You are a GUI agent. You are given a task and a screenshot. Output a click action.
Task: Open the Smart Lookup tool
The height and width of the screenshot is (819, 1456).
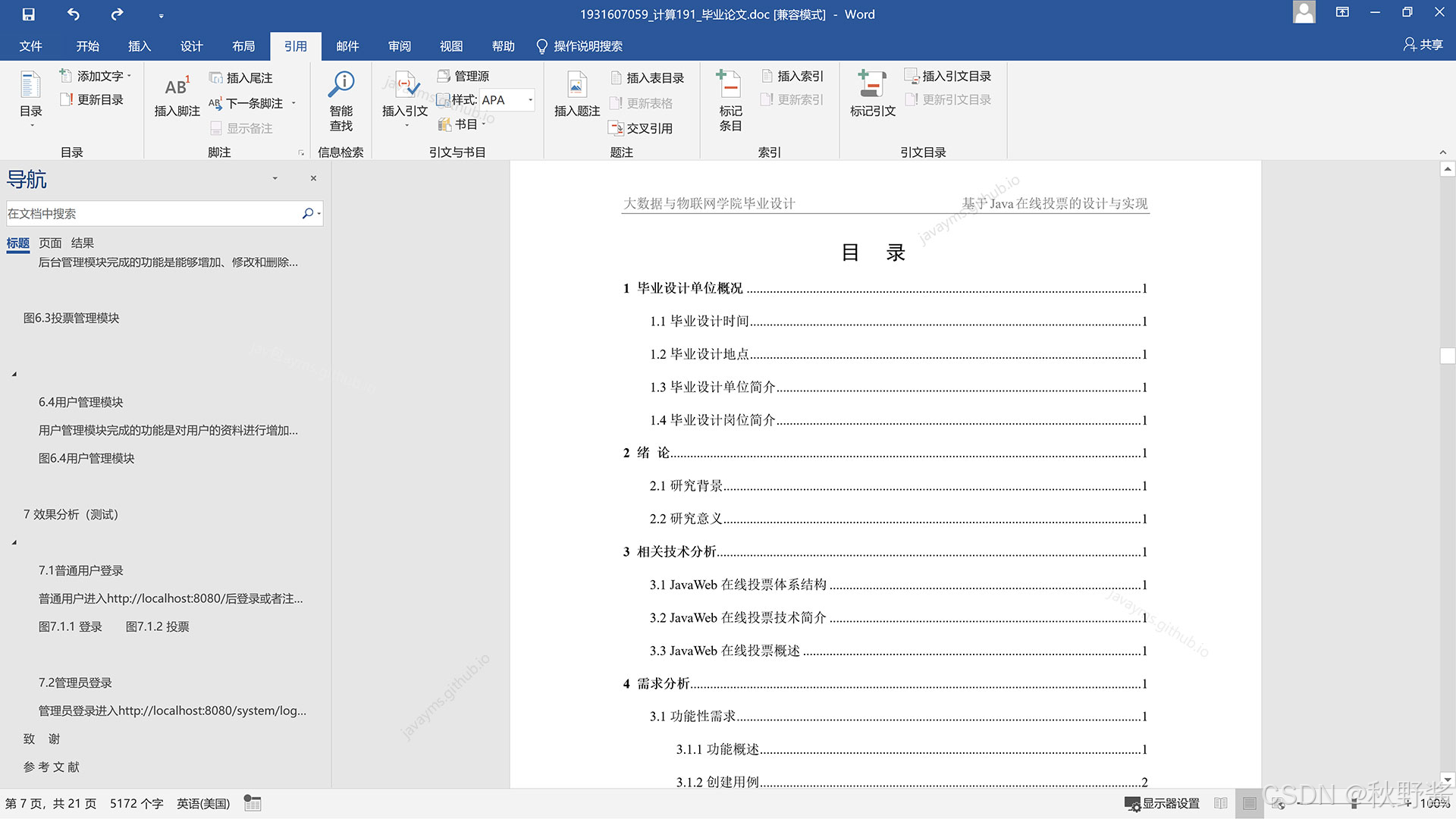340,85
